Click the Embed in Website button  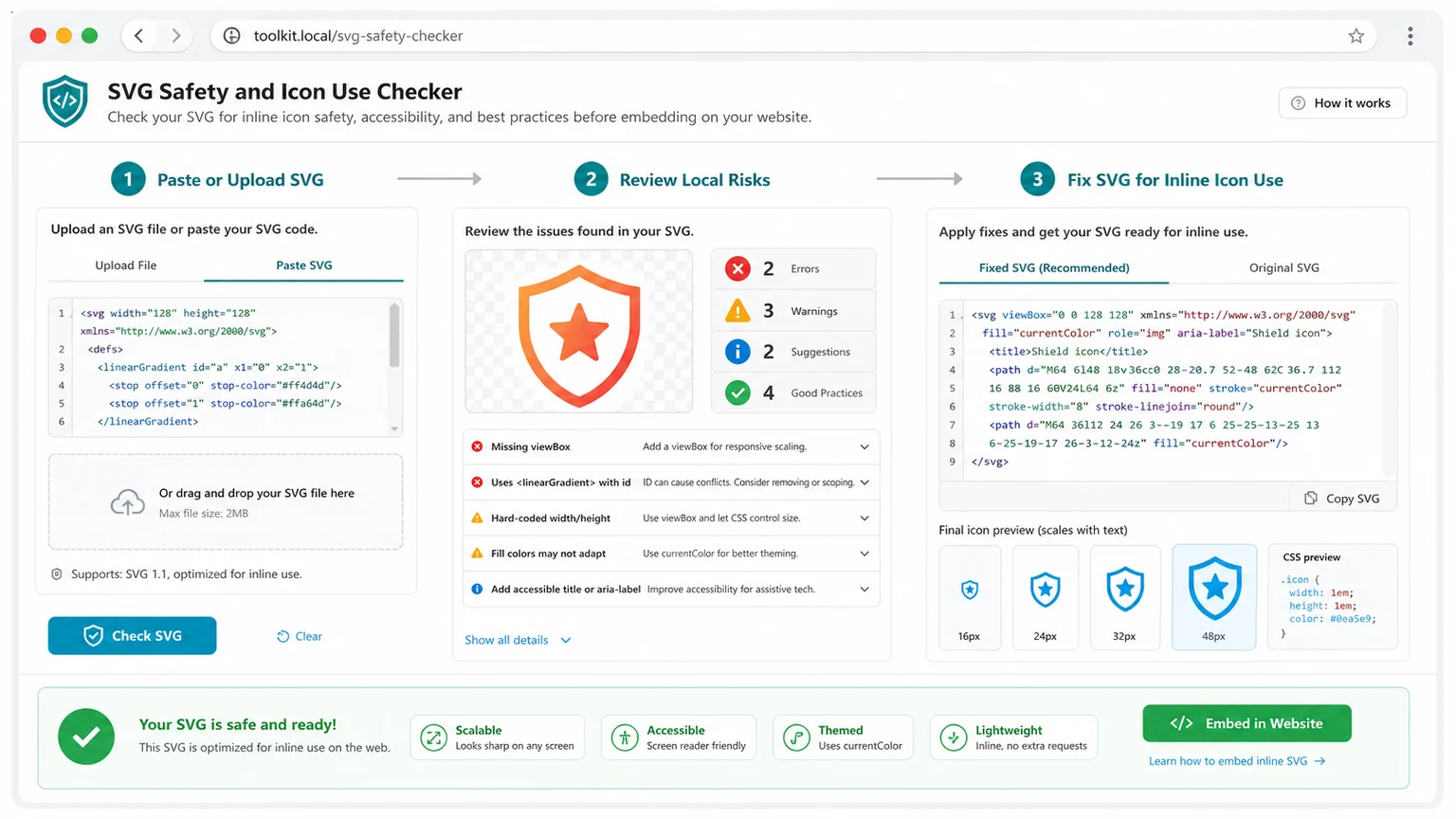click(x=1247, y=723)
